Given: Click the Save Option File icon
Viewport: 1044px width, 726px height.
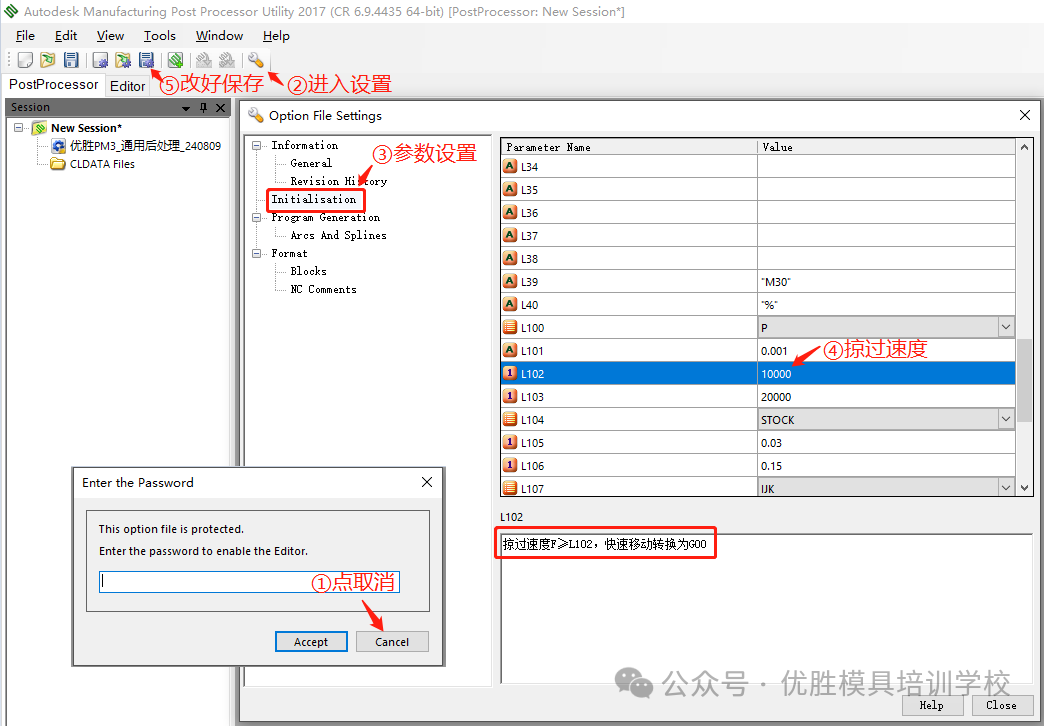Looking at the screenshot, I should tap(146, 60).
